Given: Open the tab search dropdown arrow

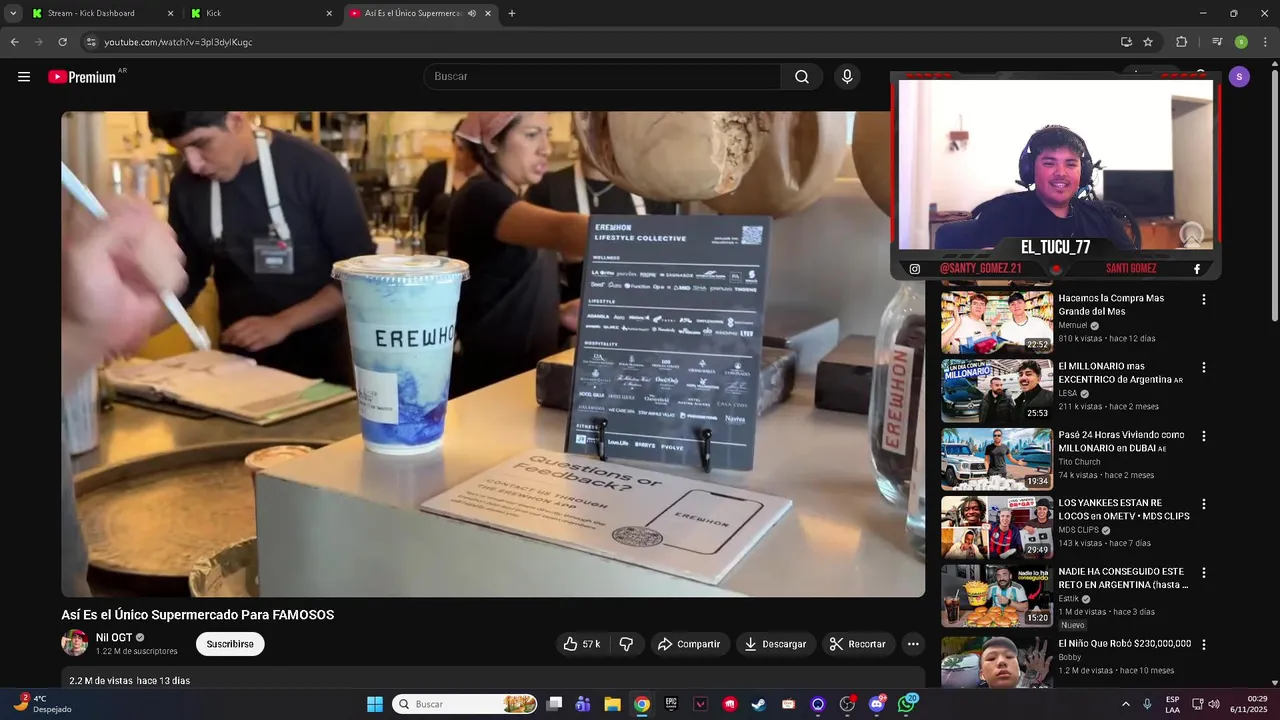Looking at the screenshot, I should tap(13, 13).
